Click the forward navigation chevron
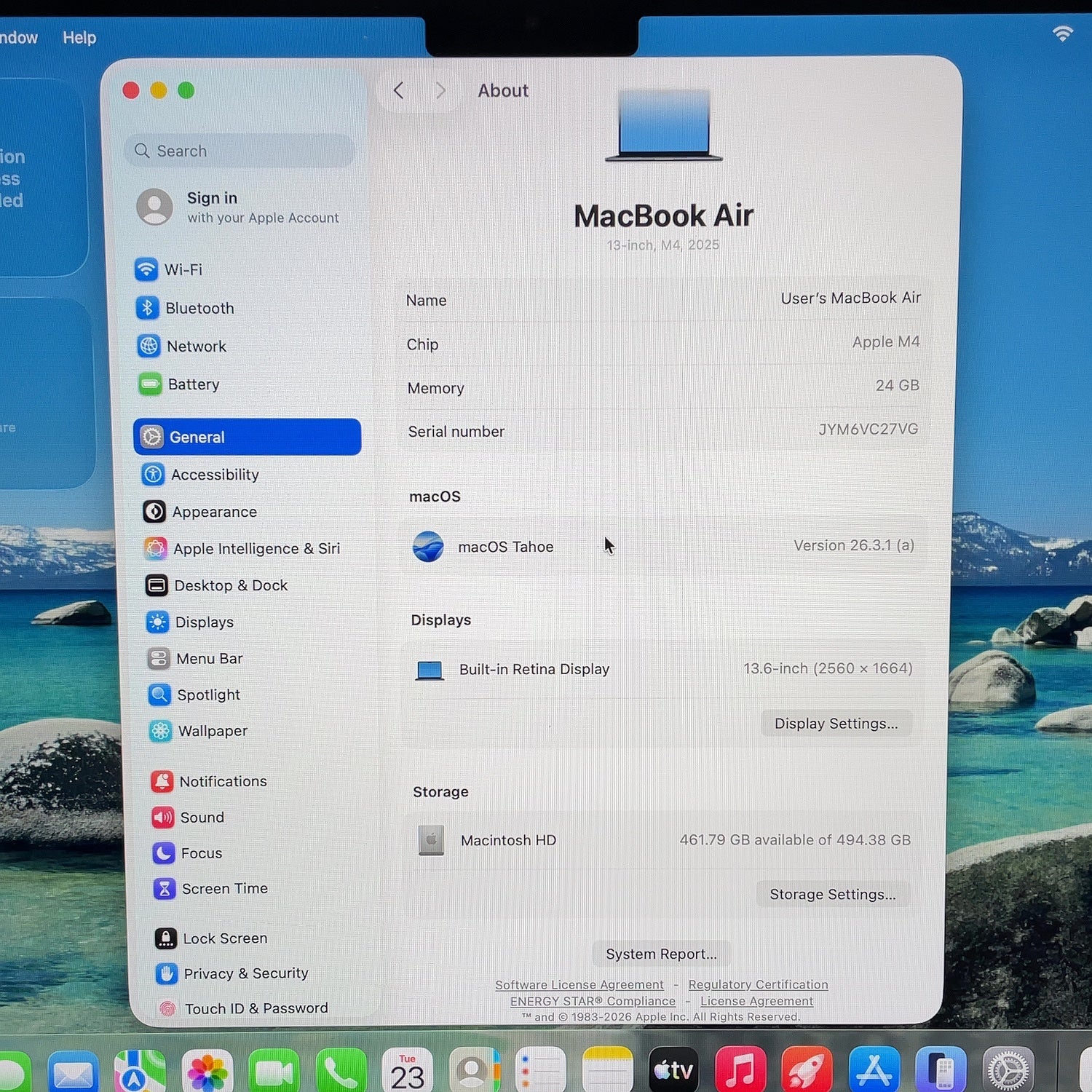This screenshot has height=1092, width=1092. click(x=440, y=90)
